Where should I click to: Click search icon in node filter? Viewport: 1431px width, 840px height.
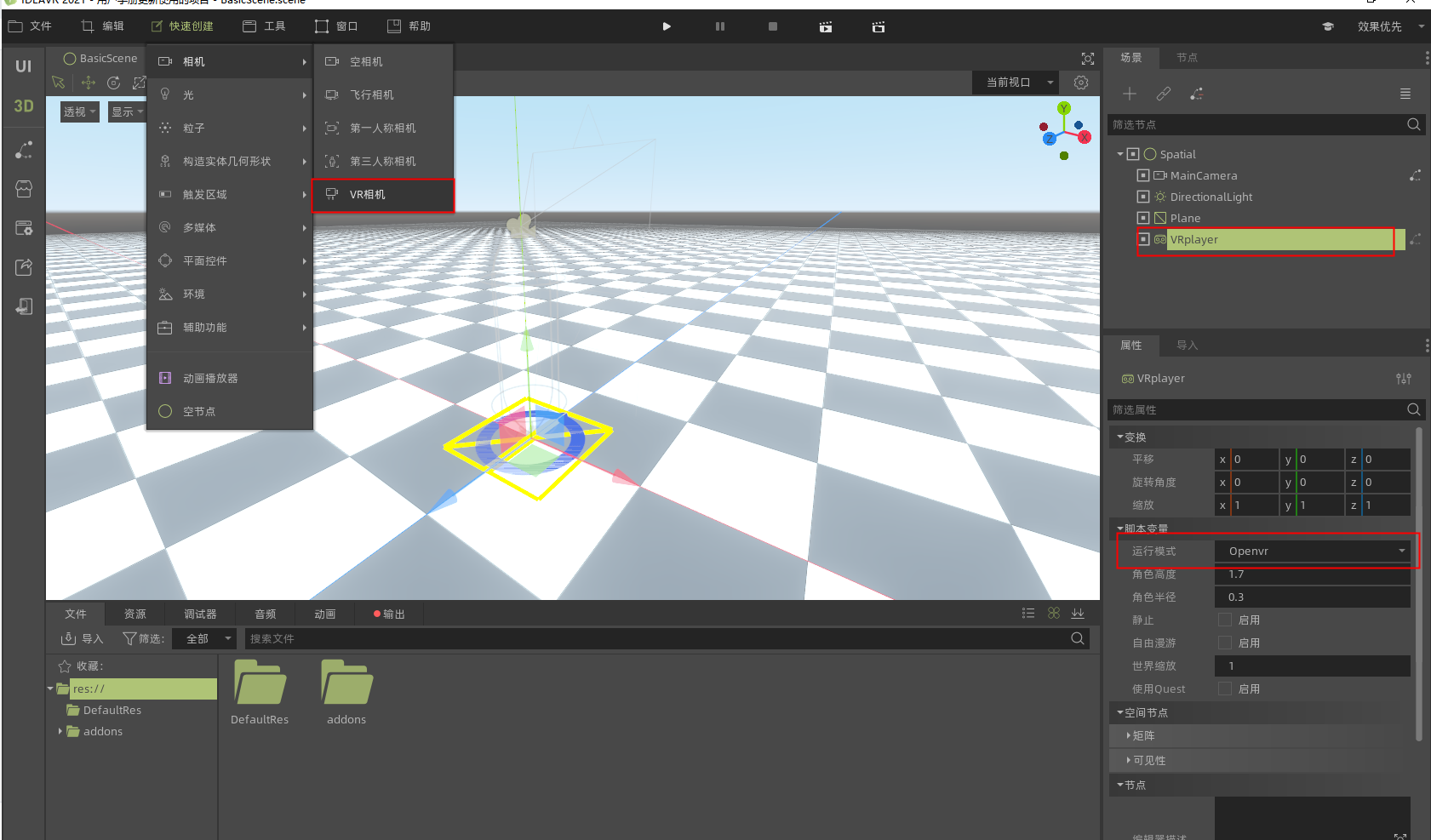coord(1414,124)
